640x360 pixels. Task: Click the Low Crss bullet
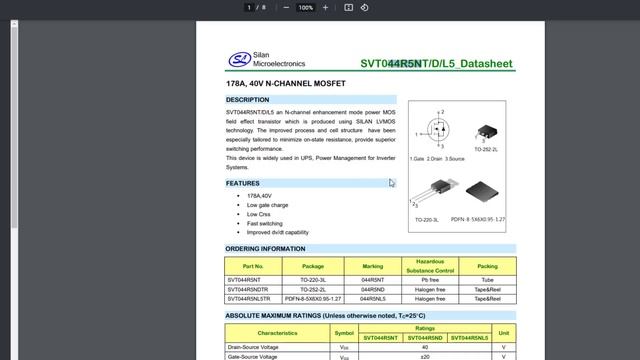pyautogui.click(x=258, y=214)
